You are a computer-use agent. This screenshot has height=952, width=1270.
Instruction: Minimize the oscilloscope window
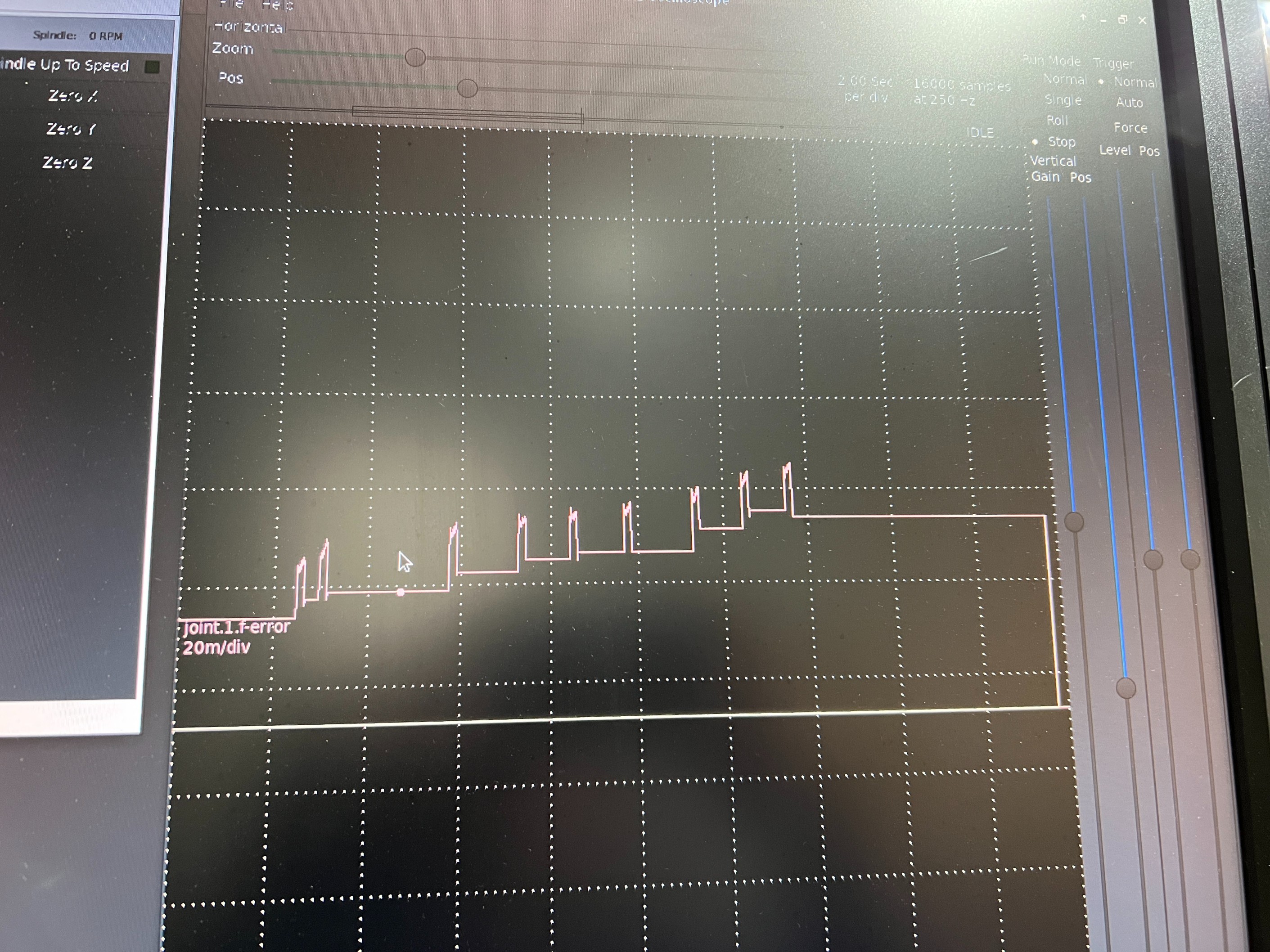[x=1103, y=20]
